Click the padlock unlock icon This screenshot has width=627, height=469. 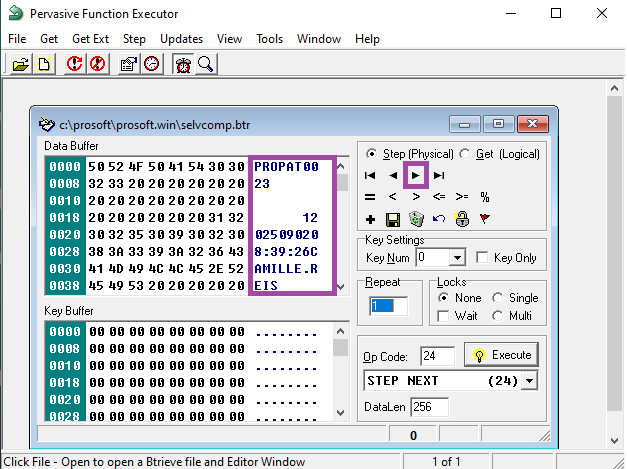462,219
